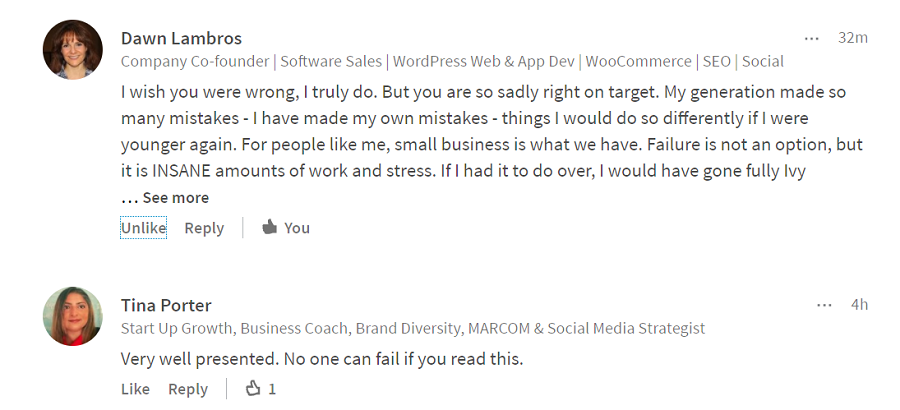Reply to Dawn Lambros's comment

click(204, 228)
